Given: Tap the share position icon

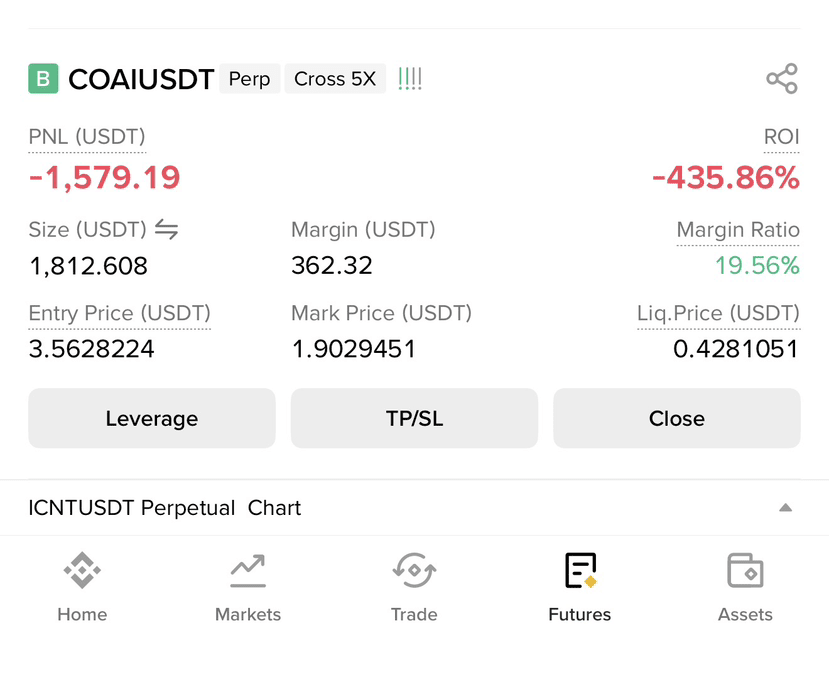Looking at the screenshot, I should pyautogui.click(x=782, y=79).
